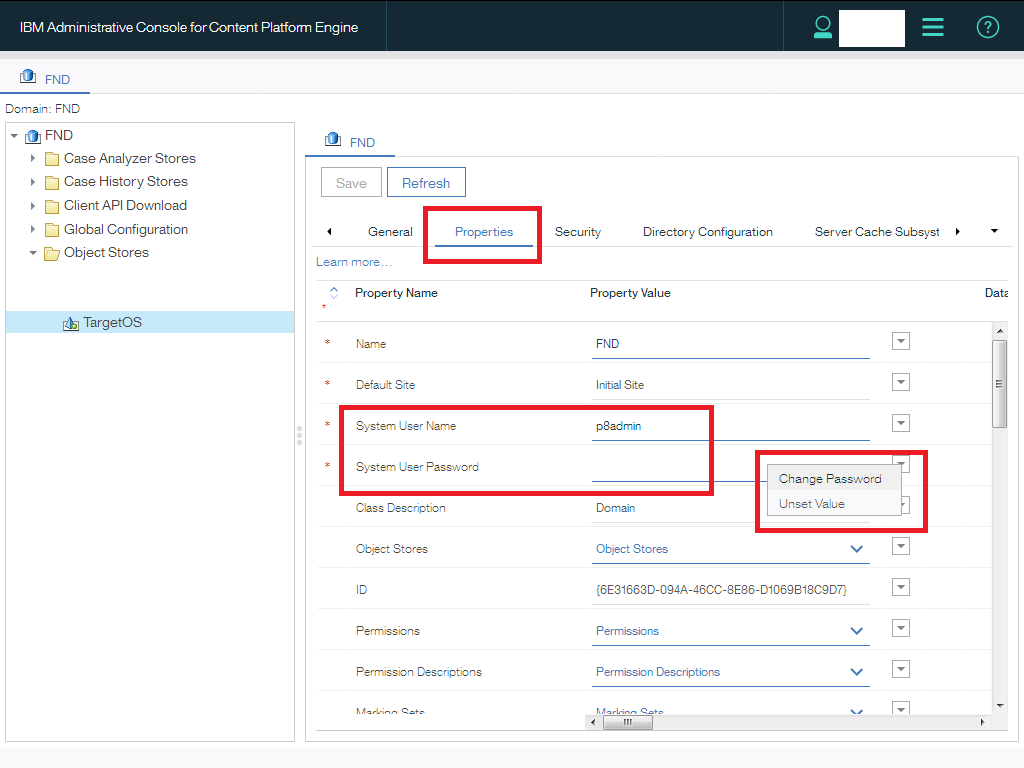Screen dimensions: 1024x768
Task: Click the sort arrows beside Property Name
Action: tap(334, 293)
